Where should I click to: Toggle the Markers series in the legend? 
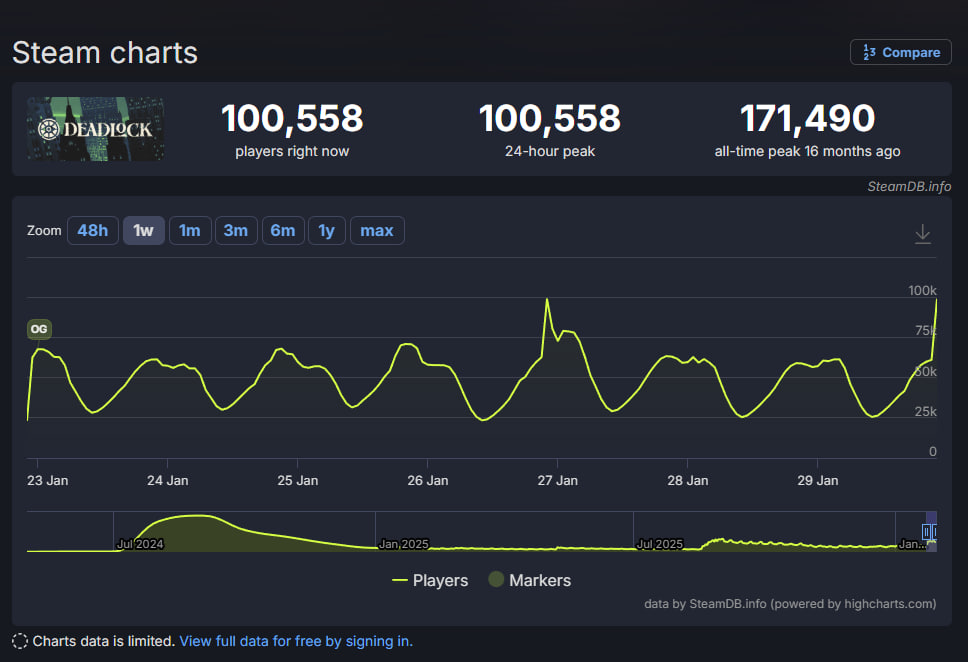(529, 580)
